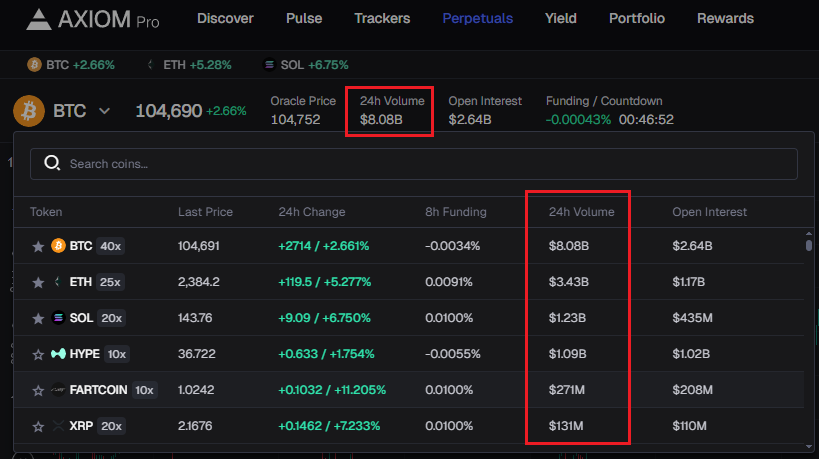Image resolution: width=819 pixels, height=459 pixels.
Task: Favorite FARTCOIN with its star
Action: click(38, 391)
